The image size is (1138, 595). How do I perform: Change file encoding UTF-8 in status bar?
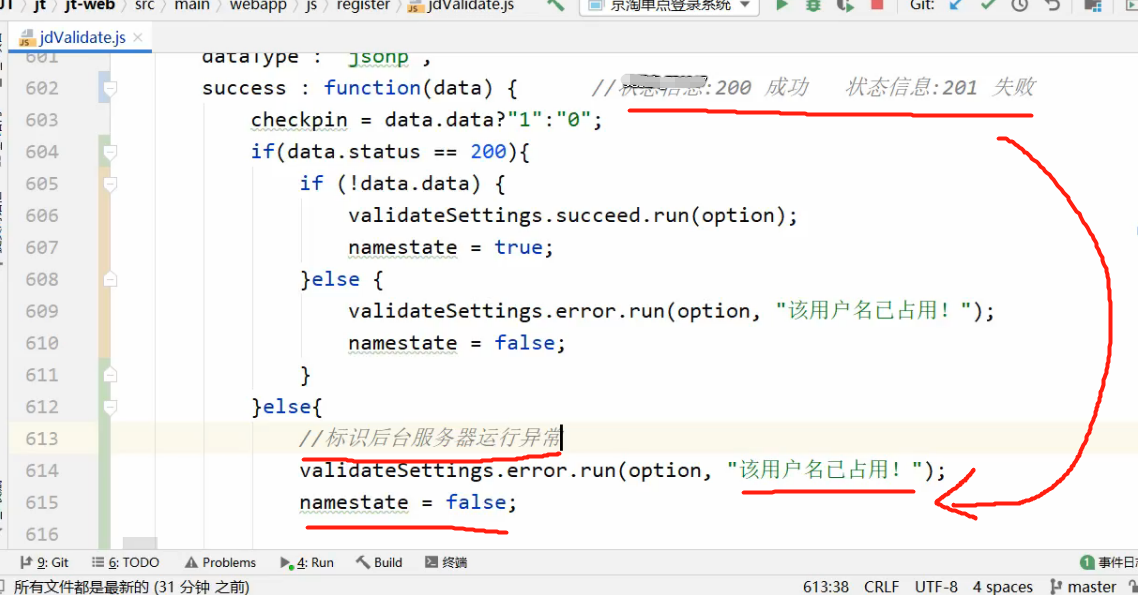click(x=936, y=586)
